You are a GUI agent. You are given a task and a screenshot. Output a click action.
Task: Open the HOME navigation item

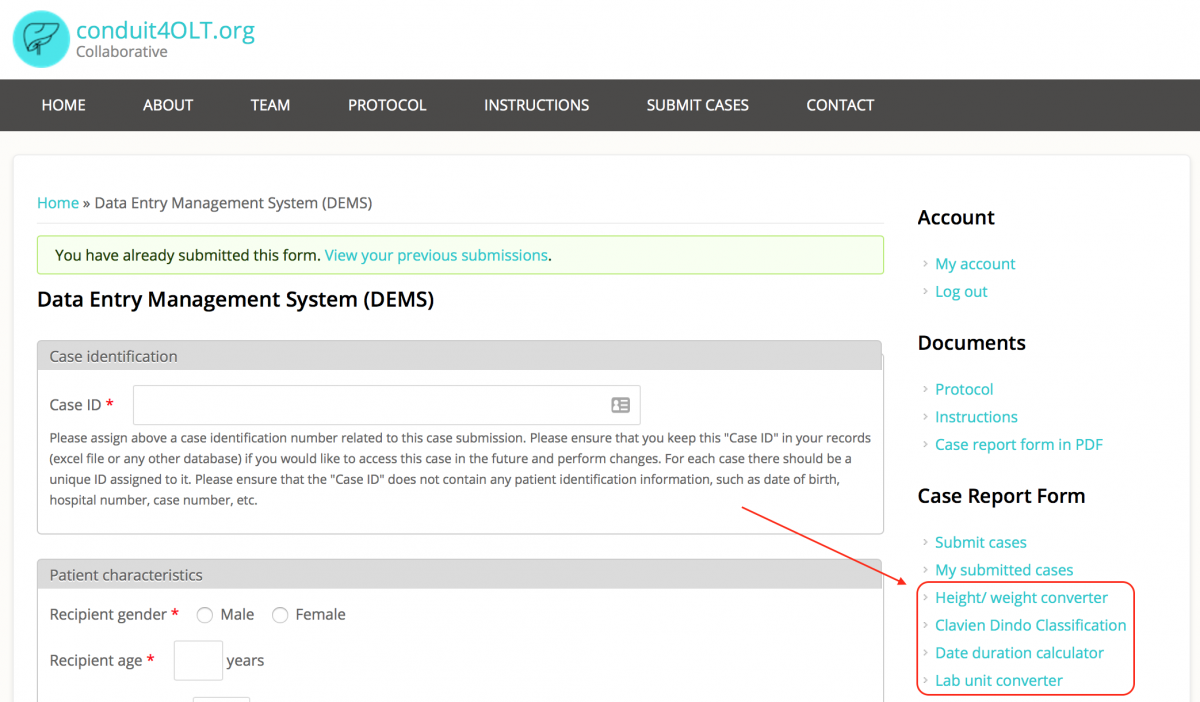click(x=63, y=105)
